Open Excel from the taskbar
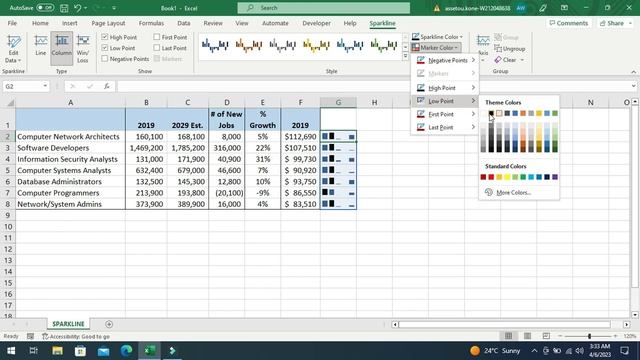The height and width of the screenshot is (360, 640). (150, 351)
